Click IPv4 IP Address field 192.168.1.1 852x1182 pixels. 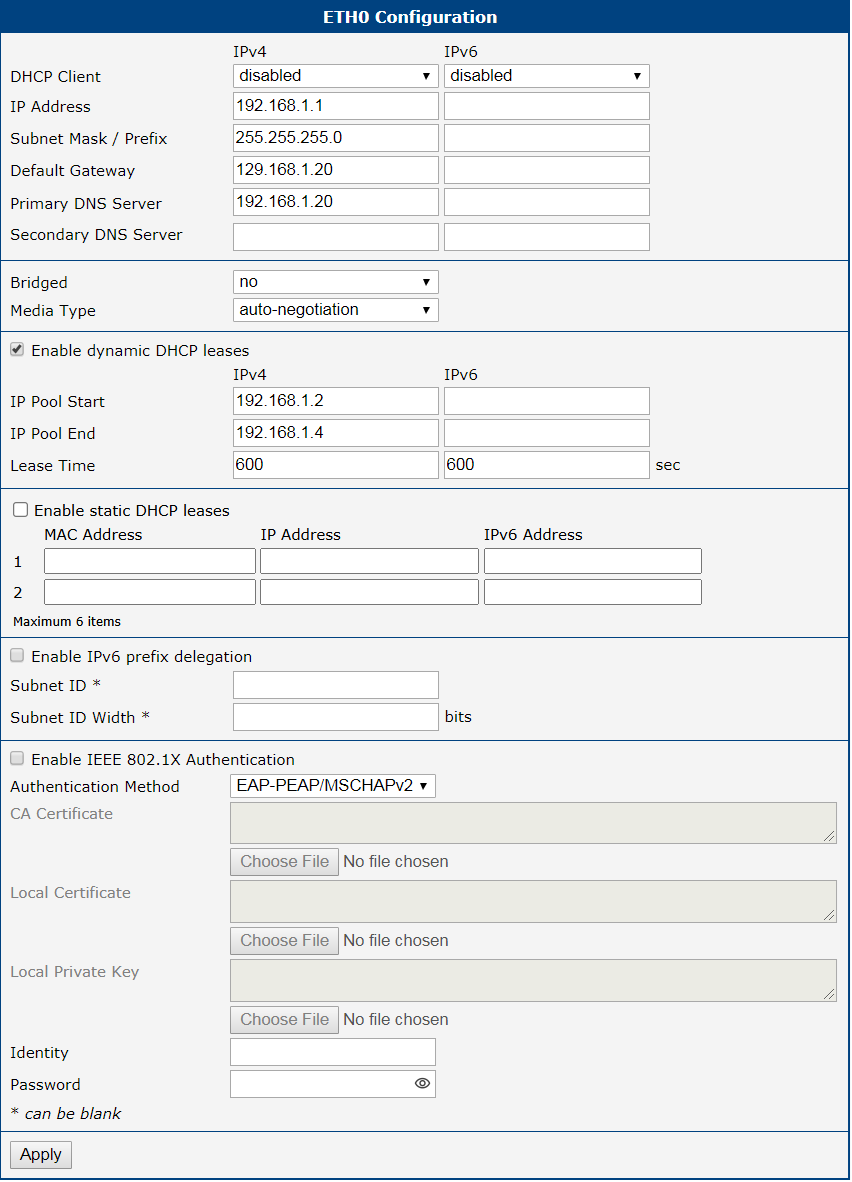pos(336,106)
